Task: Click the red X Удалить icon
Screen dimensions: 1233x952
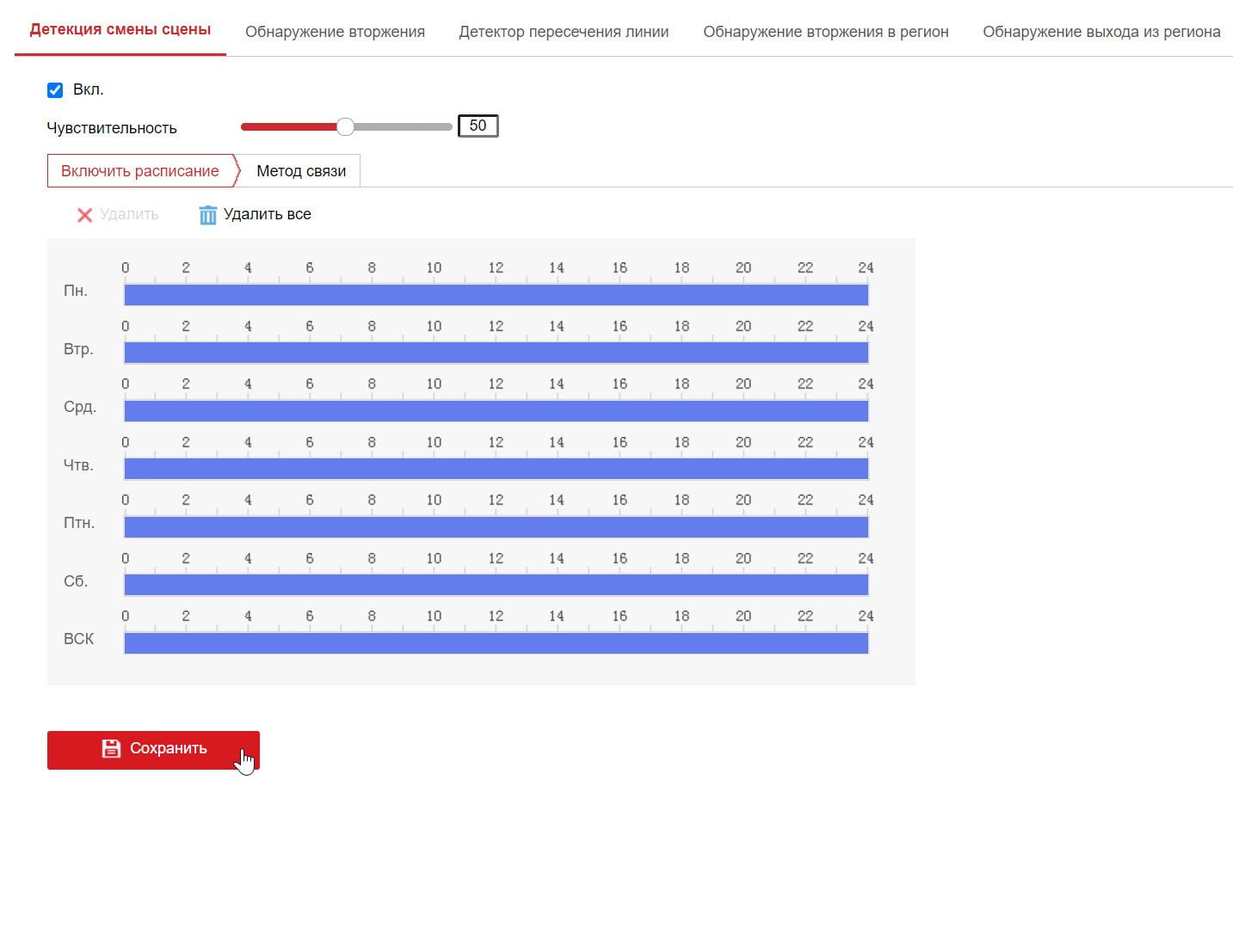Action: (x=84, y=215)
